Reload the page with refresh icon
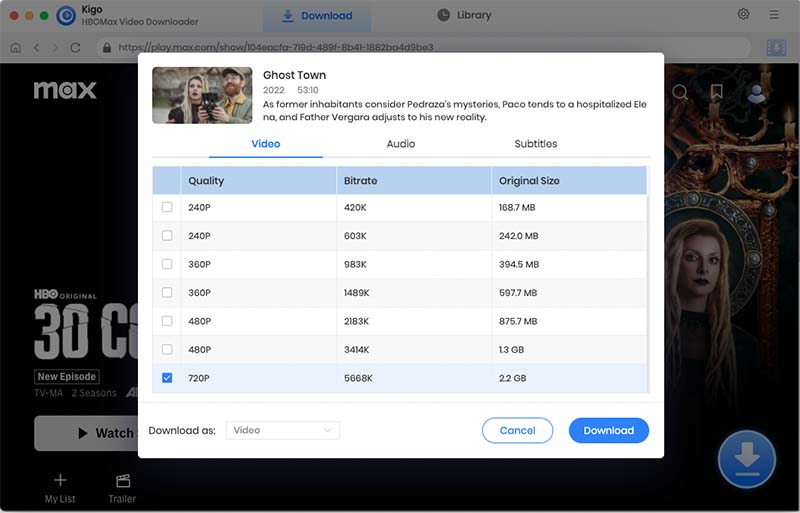The image size is (800, 513). click(x=76, y=47)
